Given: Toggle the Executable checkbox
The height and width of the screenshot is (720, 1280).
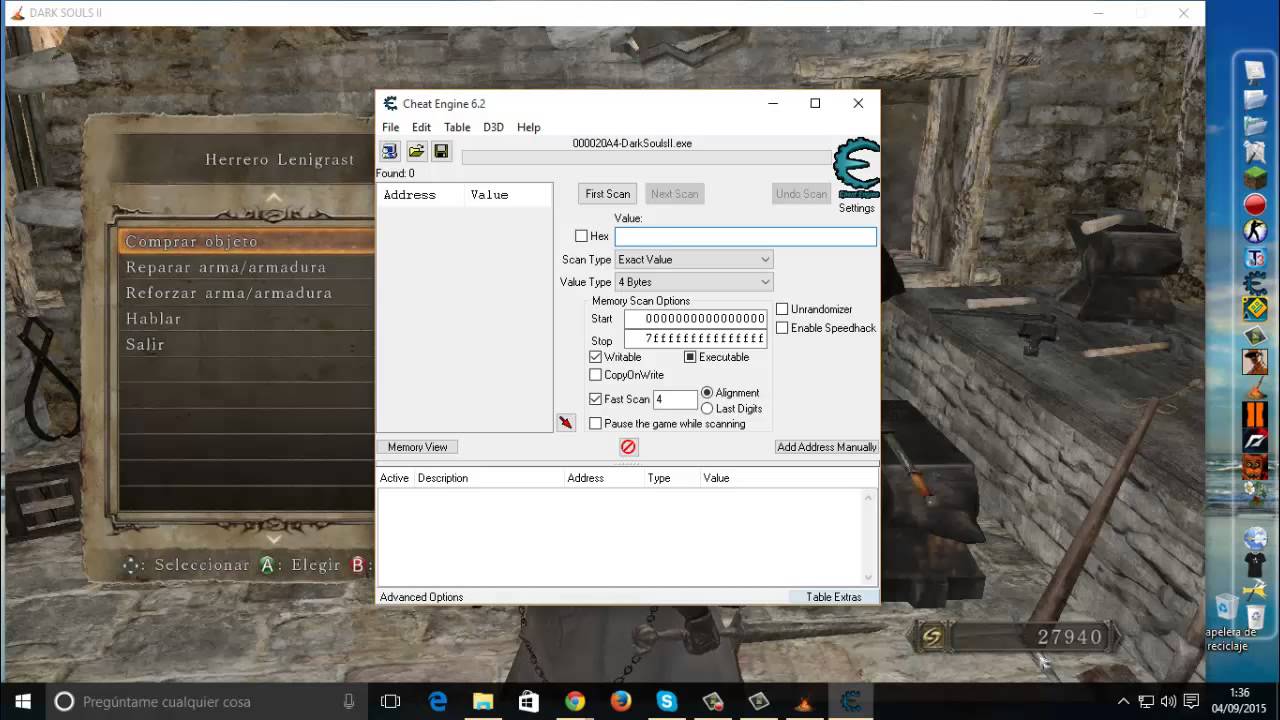Looking at the screenshot, I should tap(690, 357).
